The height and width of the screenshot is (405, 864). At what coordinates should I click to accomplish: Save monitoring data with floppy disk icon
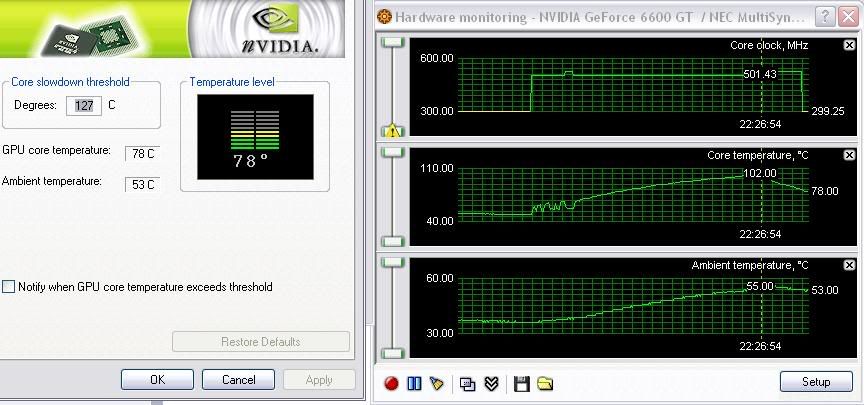click(x=521, y=384)
